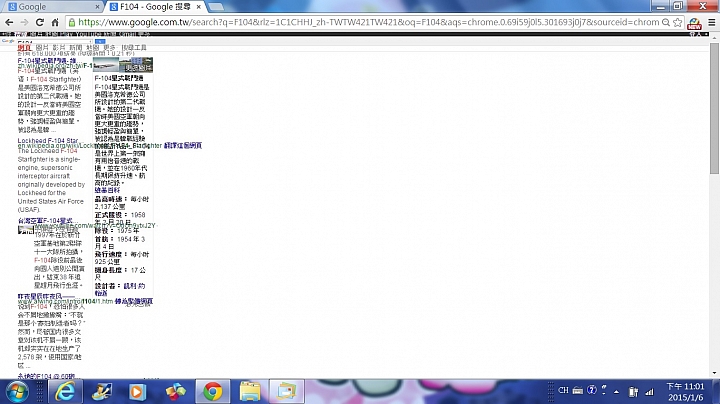Open the clock showing 下午 11:01
The height and width of the screenshot is (404, 720).
click(x=685, y=392)
